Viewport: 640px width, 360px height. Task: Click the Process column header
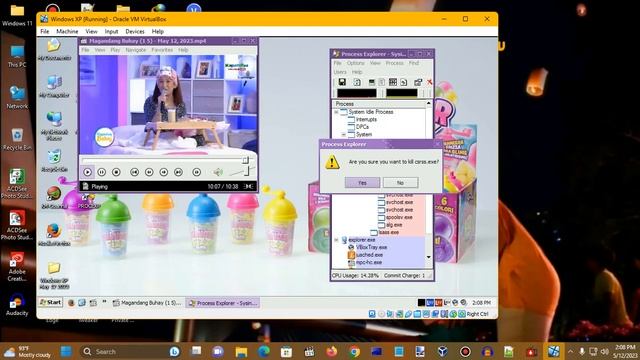[x=379, y=104]
